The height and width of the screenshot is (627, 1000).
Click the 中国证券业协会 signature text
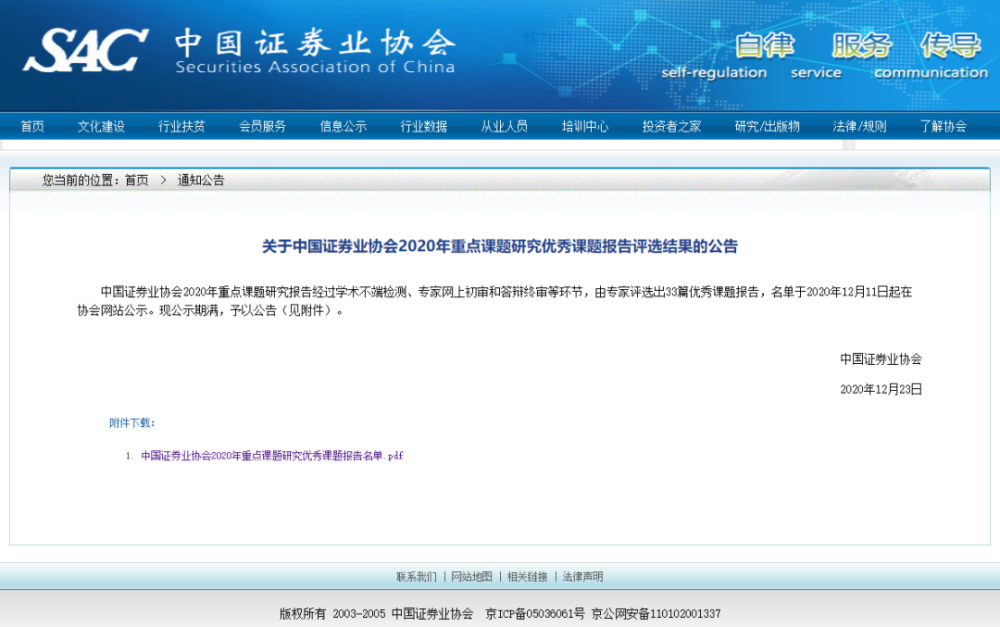881,359
